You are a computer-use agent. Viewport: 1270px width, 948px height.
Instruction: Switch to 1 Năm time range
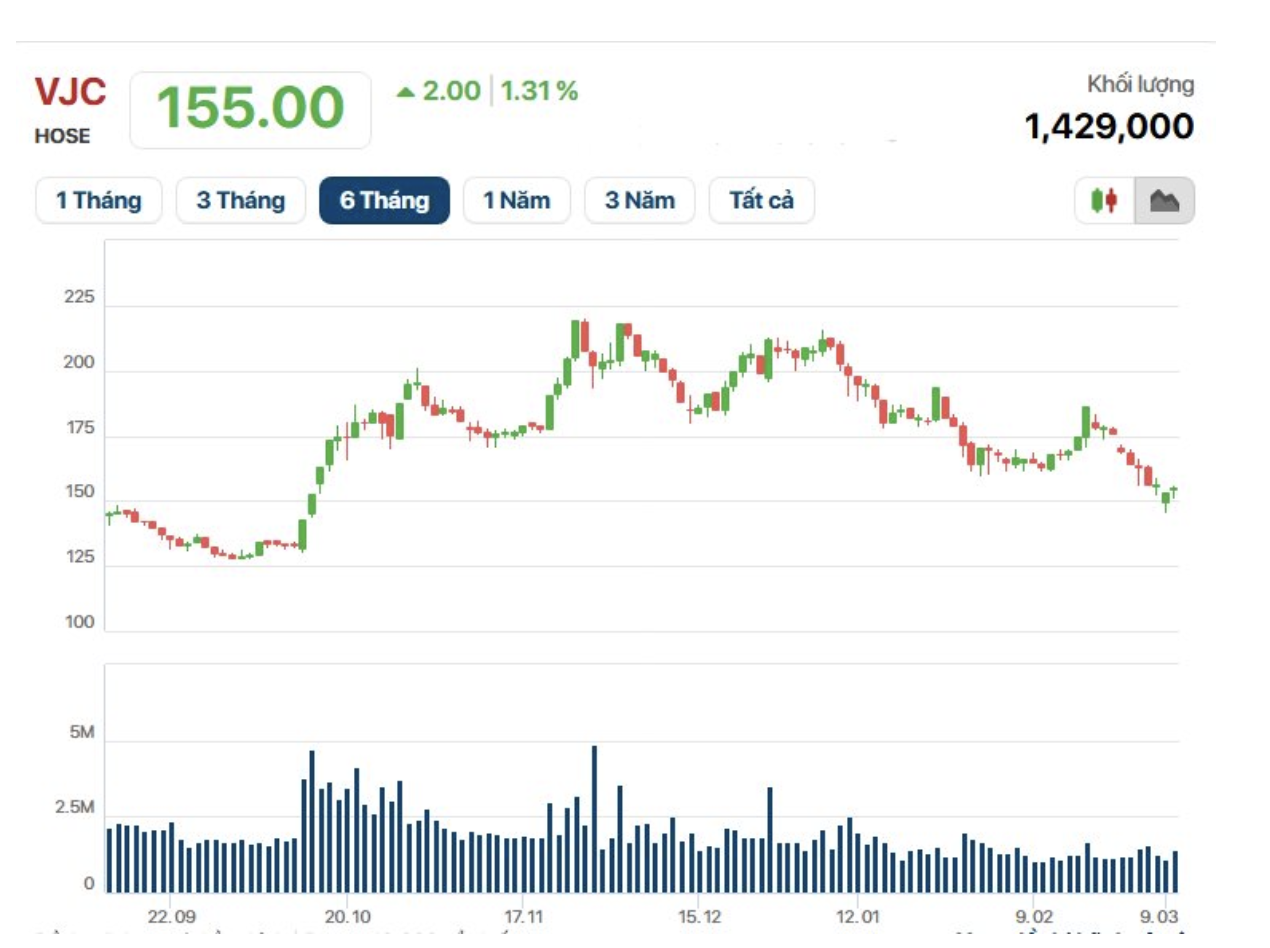pyautogui.click(x=516, y=201)
